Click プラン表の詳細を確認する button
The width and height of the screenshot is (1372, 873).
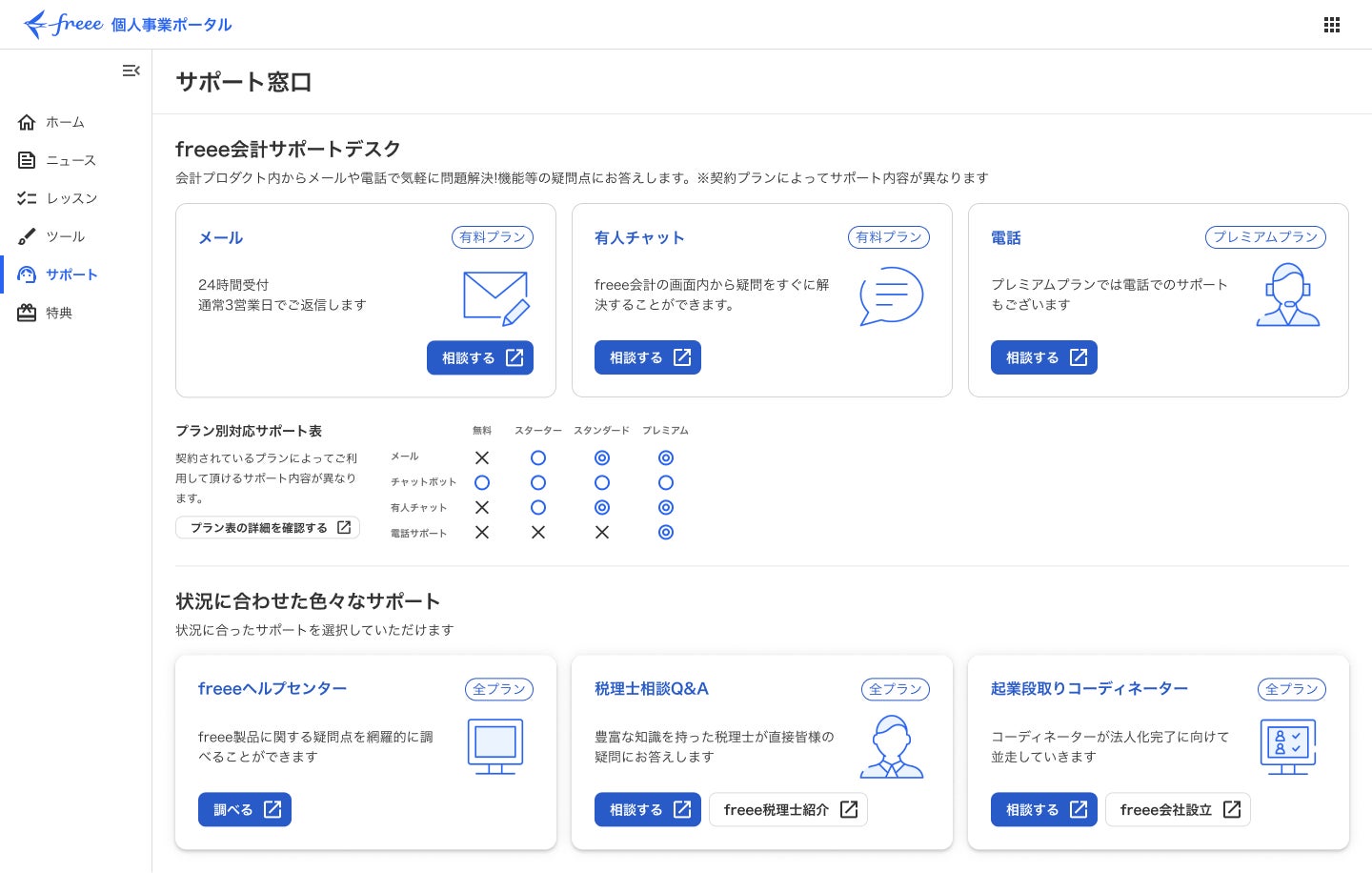pos(268,527)
